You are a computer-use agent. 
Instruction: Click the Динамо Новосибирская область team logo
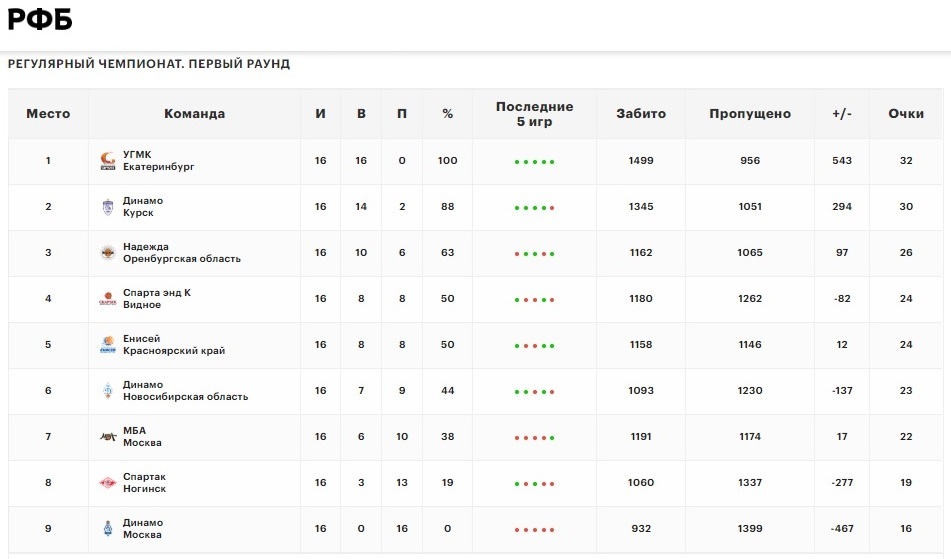108,391
